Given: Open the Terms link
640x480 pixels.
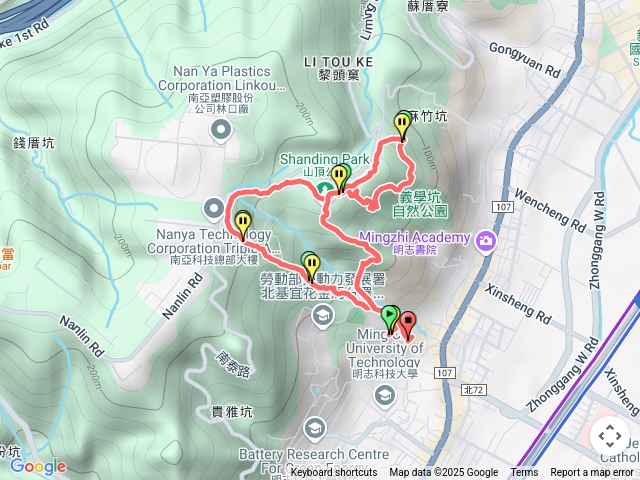Looking at the screenshot, I should point(524,473).
